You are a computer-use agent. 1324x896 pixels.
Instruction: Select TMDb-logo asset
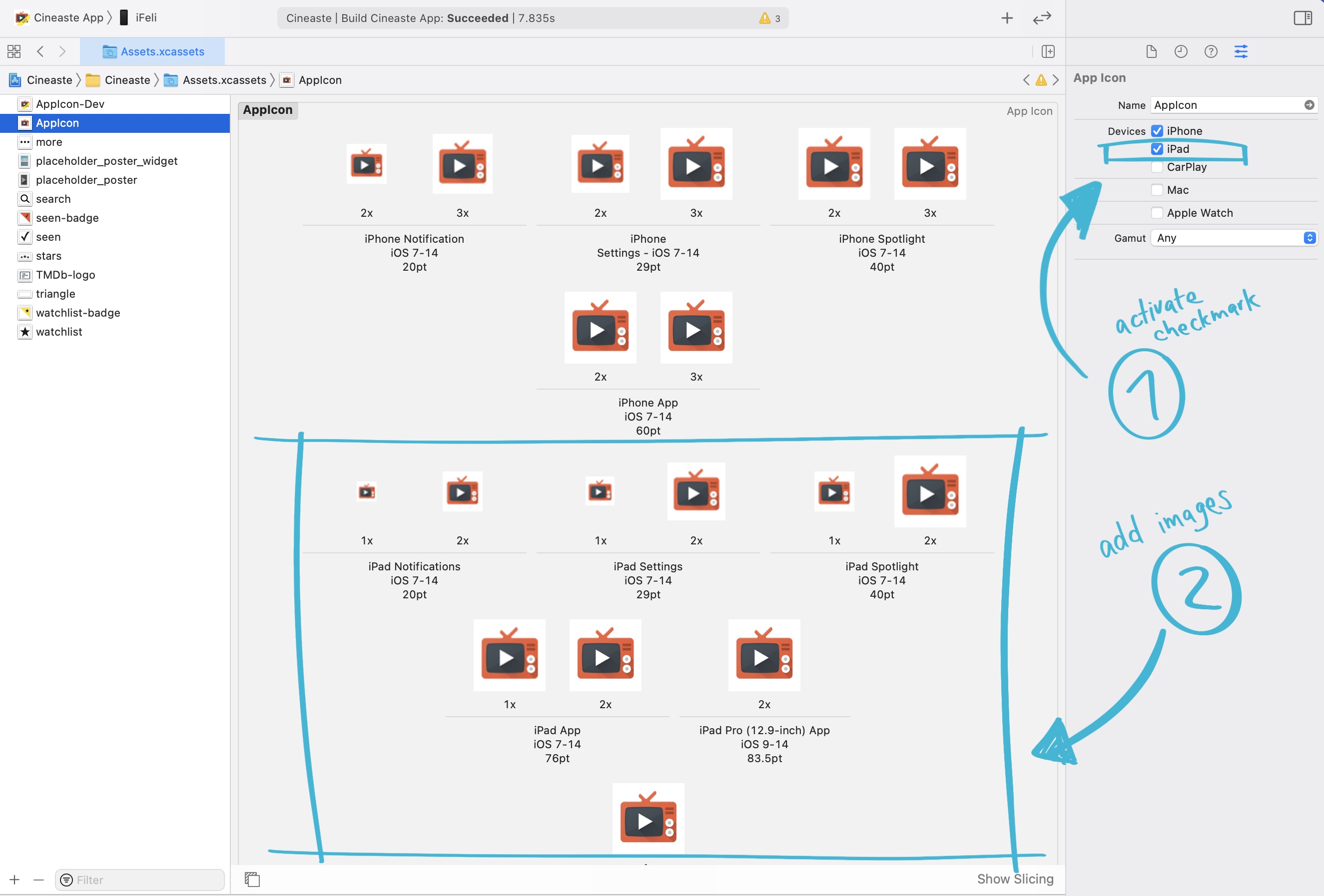pos(115,275)
